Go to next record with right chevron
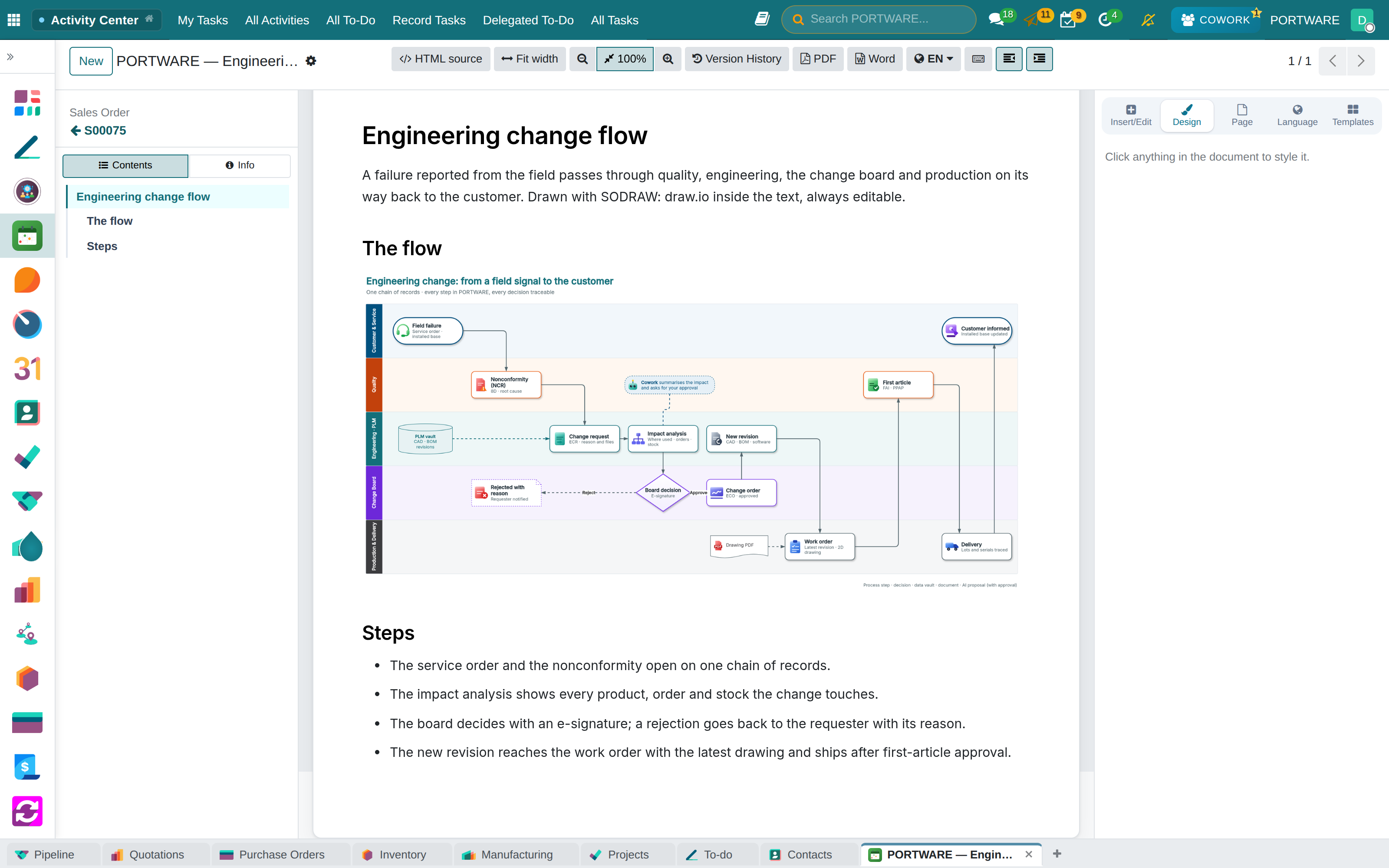1389x868 pixels. pyautogui.click(x=1361, y=61)
